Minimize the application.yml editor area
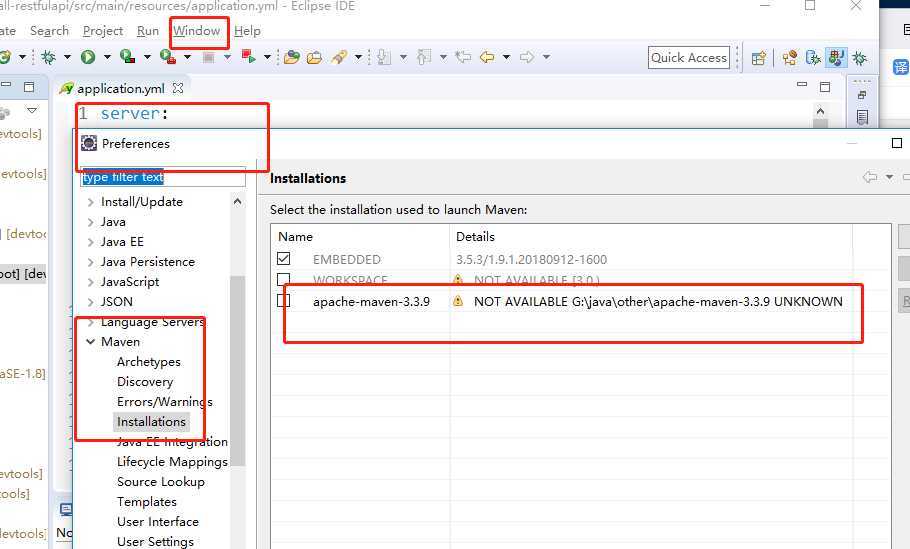The width and height of the screenshot is (910, 549). (802, 85)
